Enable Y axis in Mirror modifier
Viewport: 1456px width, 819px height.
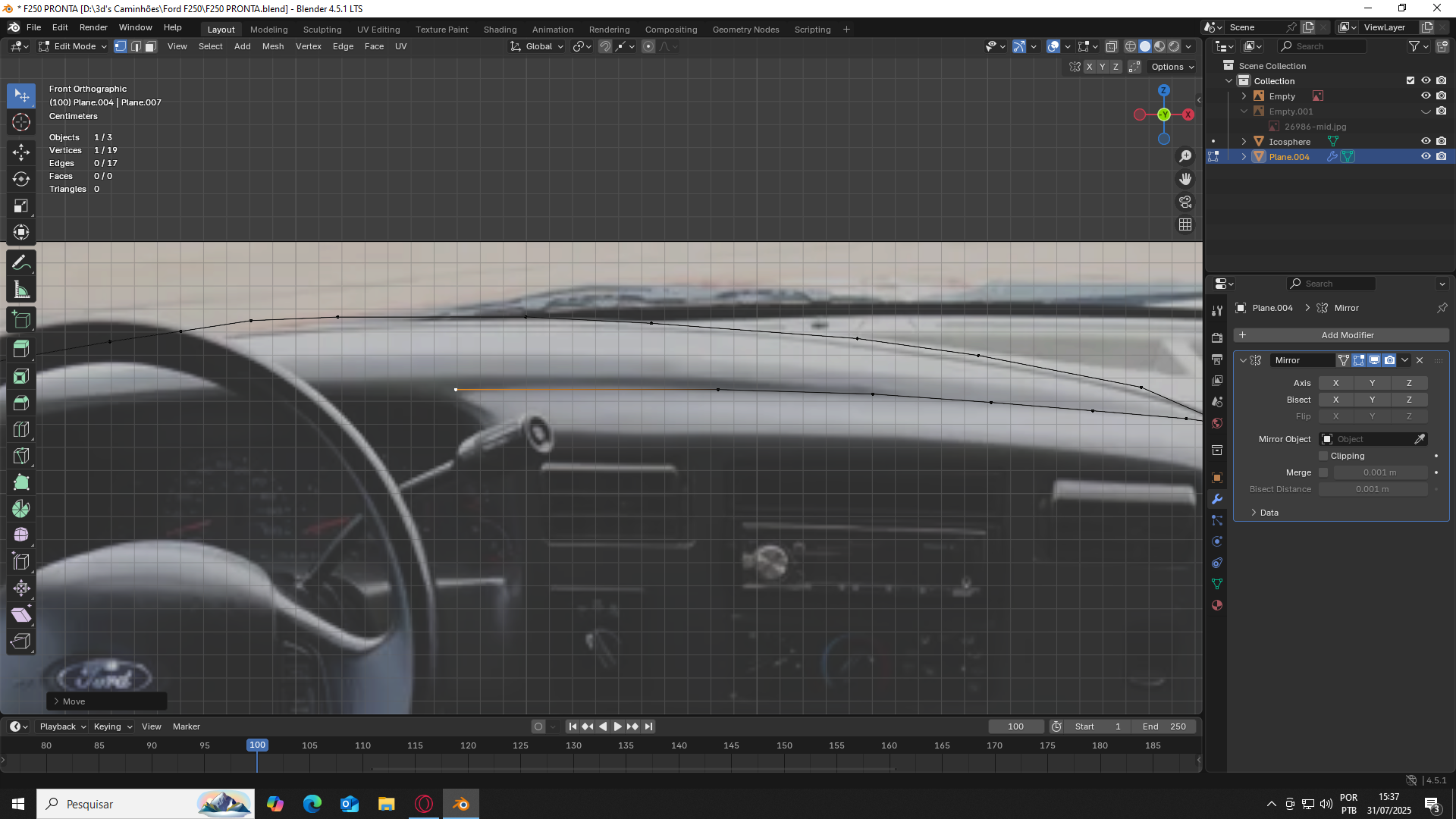click(x=1372, y=383)
